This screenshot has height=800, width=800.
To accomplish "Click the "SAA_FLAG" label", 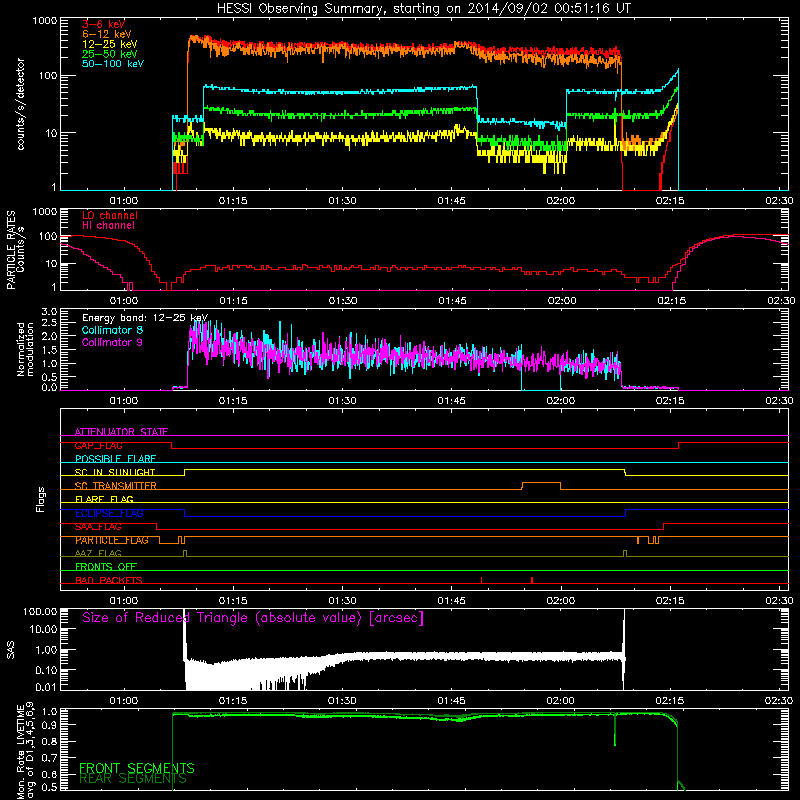I will [x=98, y=527].
